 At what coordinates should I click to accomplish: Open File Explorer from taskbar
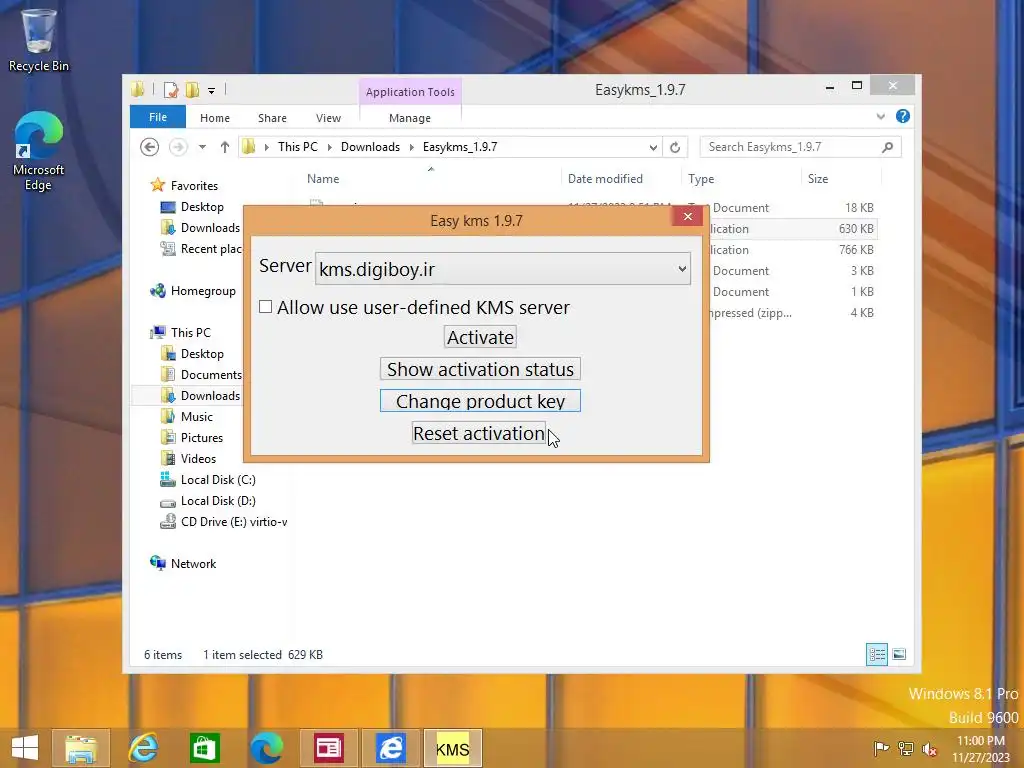[81, 748]
